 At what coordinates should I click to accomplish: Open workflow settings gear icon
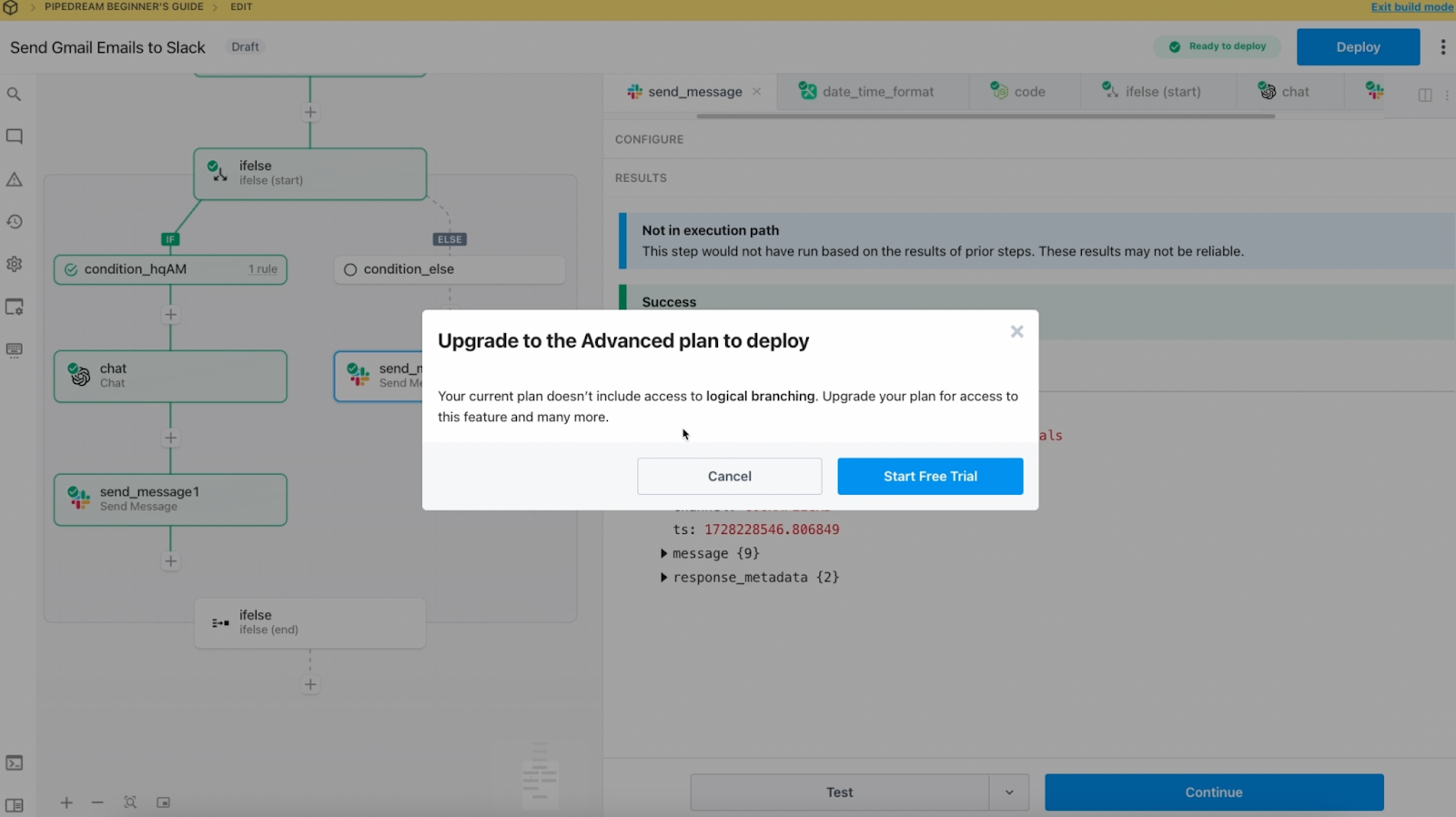point(15,264)
